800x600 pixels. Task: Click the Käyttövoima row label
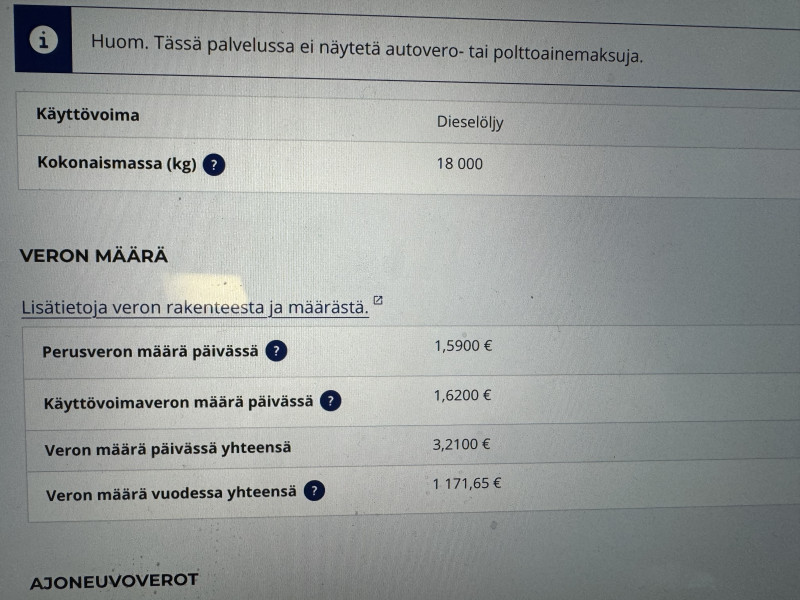(88, 115)
